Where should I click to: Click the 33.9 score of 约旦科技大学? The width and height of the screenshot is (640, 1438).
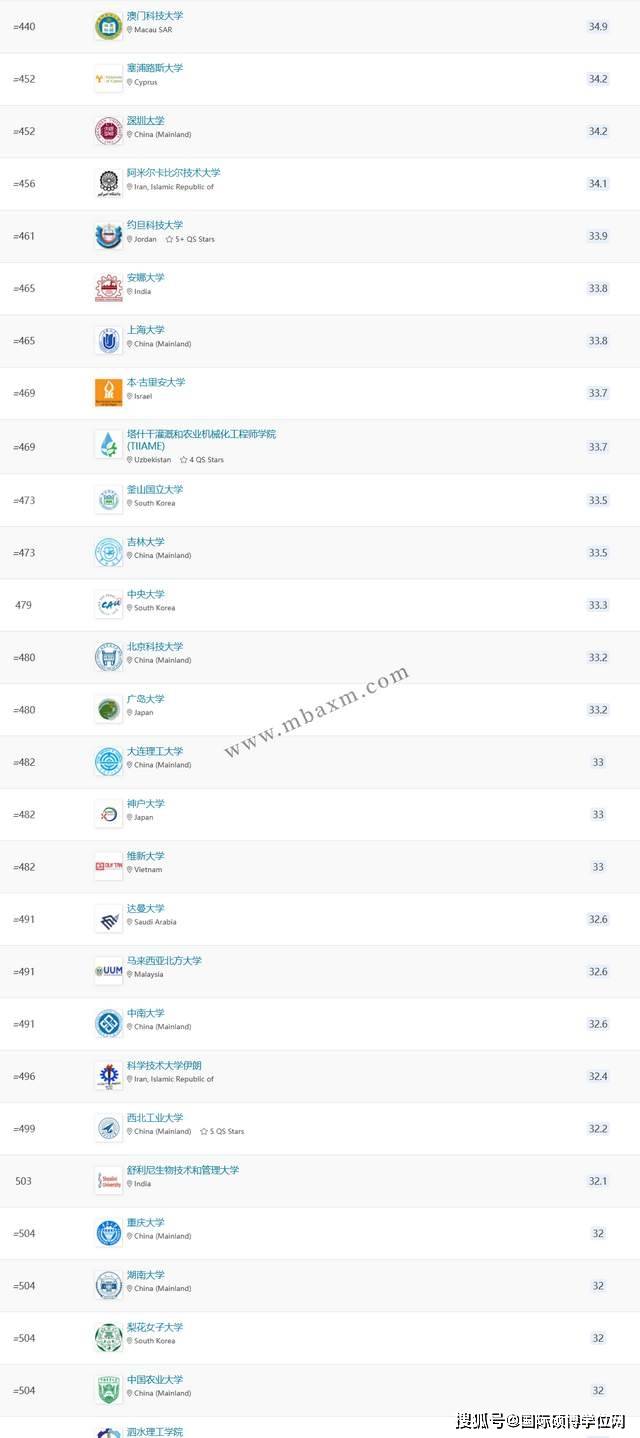[598, 236]
